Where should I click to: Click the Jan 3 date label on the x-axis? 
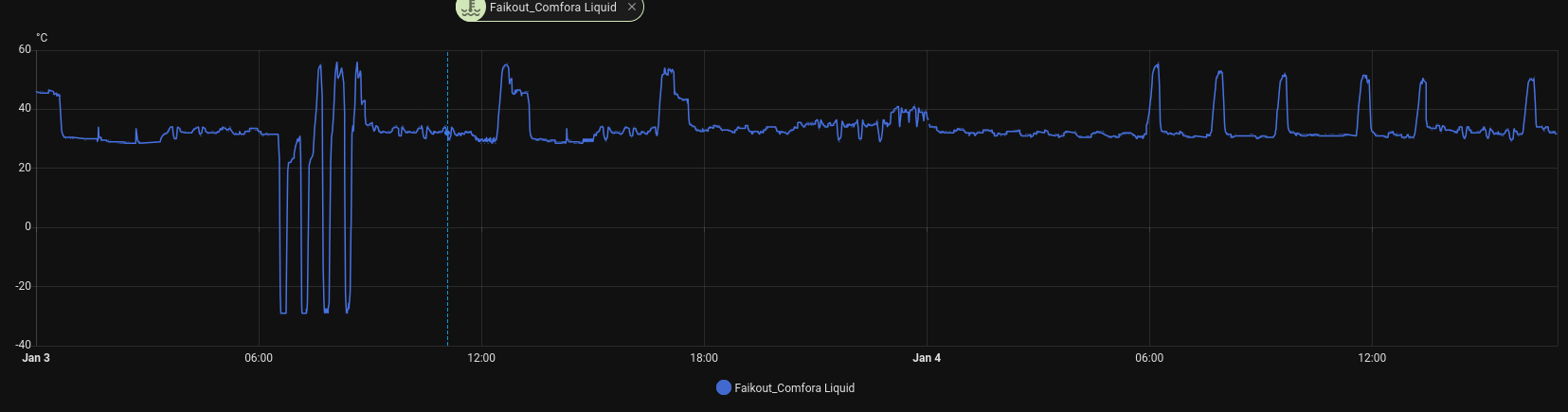(x=36, y=358)
